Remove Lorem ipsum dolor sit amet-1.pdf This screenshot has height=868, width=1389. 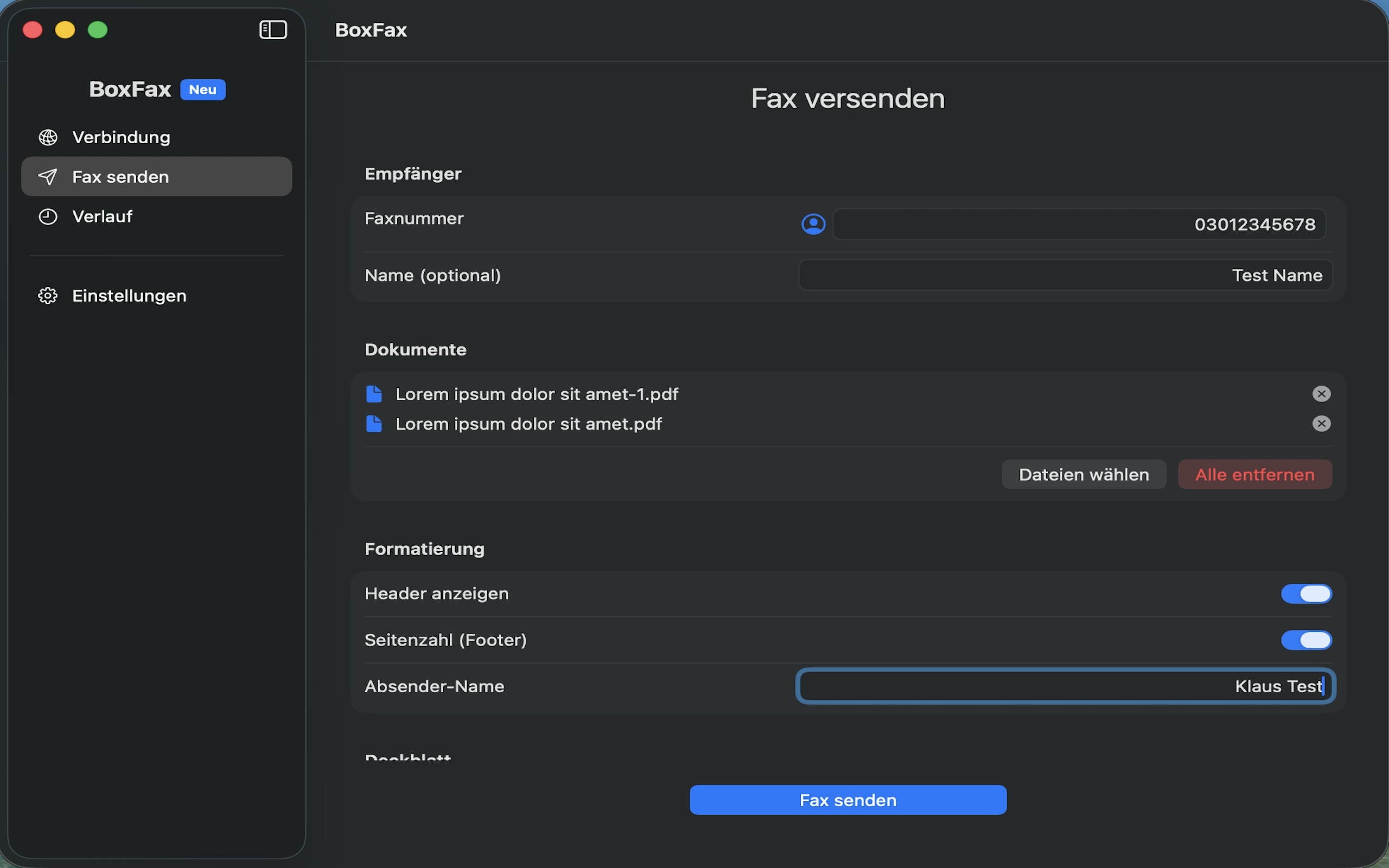pos(1321,394)
